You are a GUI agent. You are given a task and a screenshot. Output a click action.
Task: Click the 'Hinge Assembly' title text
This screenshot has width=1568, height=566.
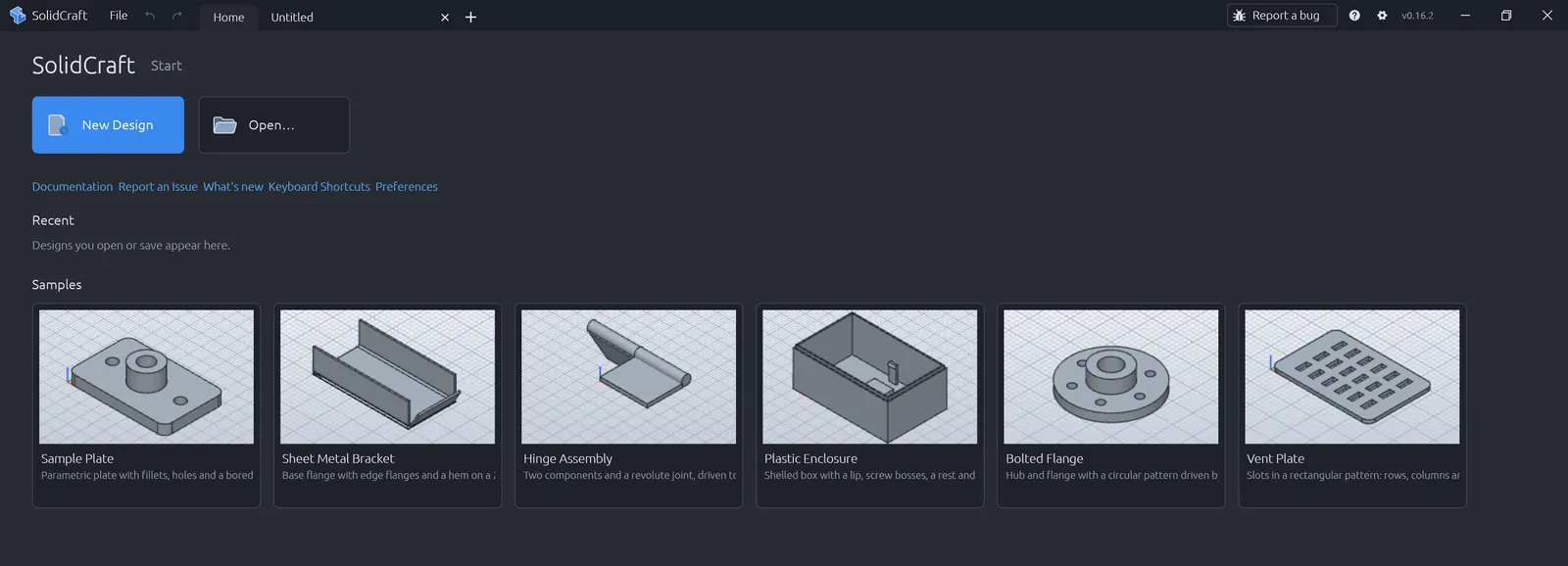tap(567, 458)
